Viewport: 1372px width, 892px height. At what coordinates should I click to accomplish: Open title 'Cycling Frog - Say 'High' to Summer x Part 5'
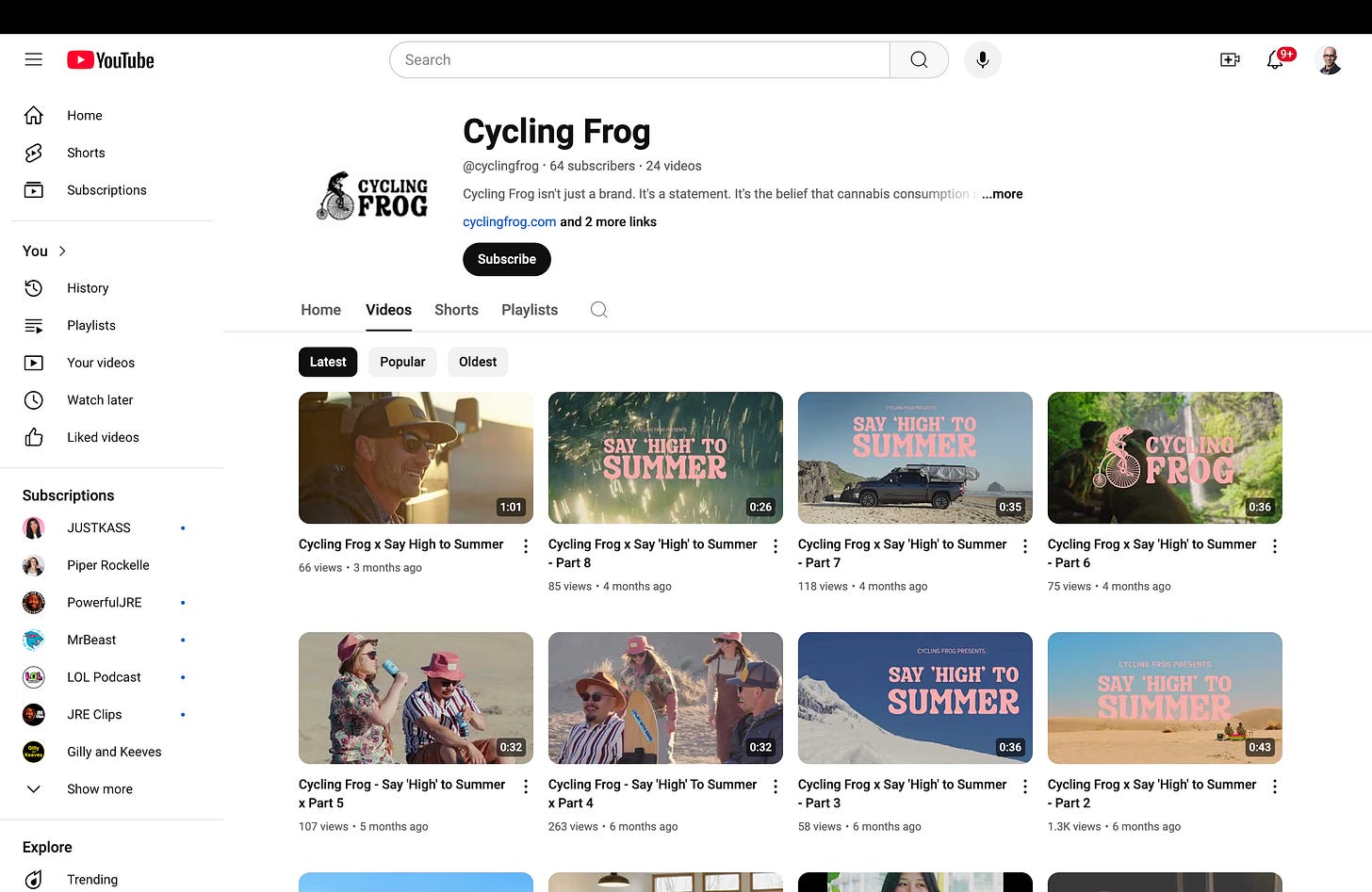pos(402,794)
